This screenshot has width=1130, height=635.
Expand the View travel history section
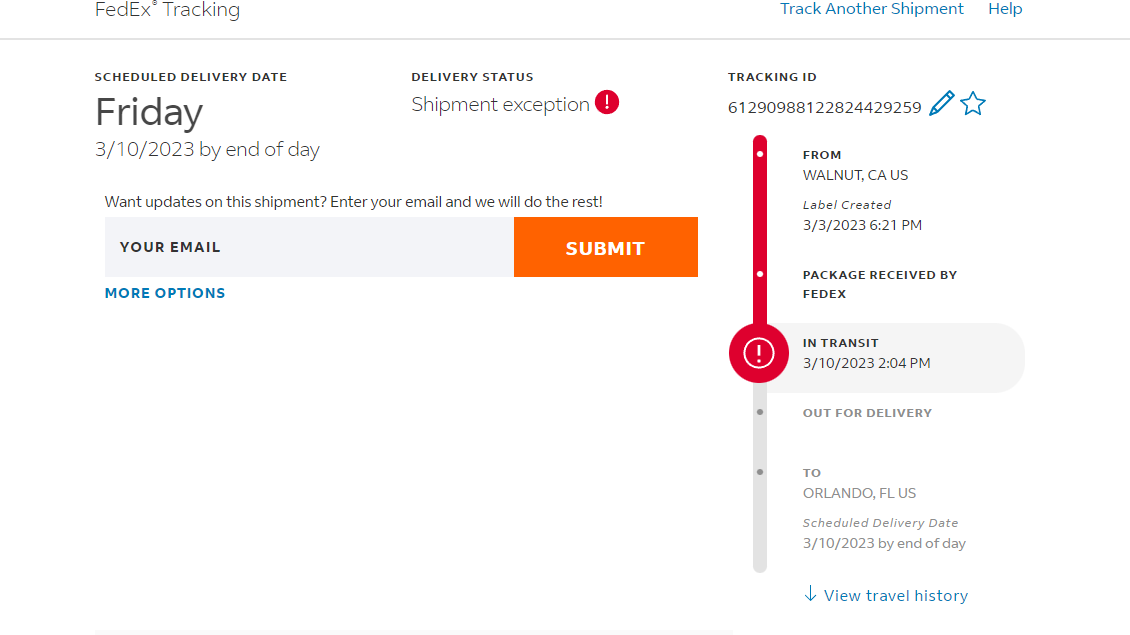pos(895,596)
